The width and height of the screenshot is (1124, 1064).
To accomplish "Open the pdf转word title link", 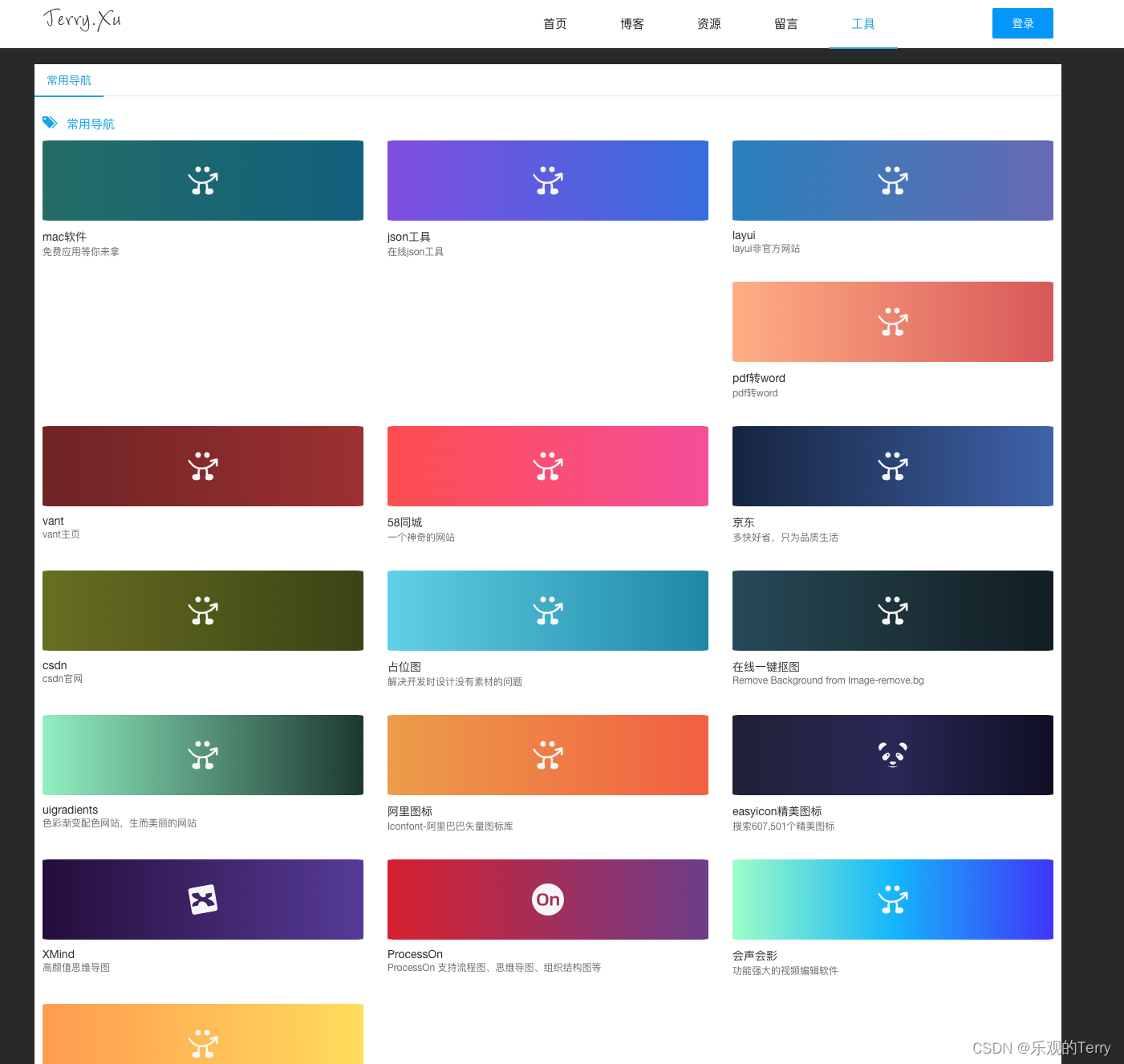I will tap(759, 378).
